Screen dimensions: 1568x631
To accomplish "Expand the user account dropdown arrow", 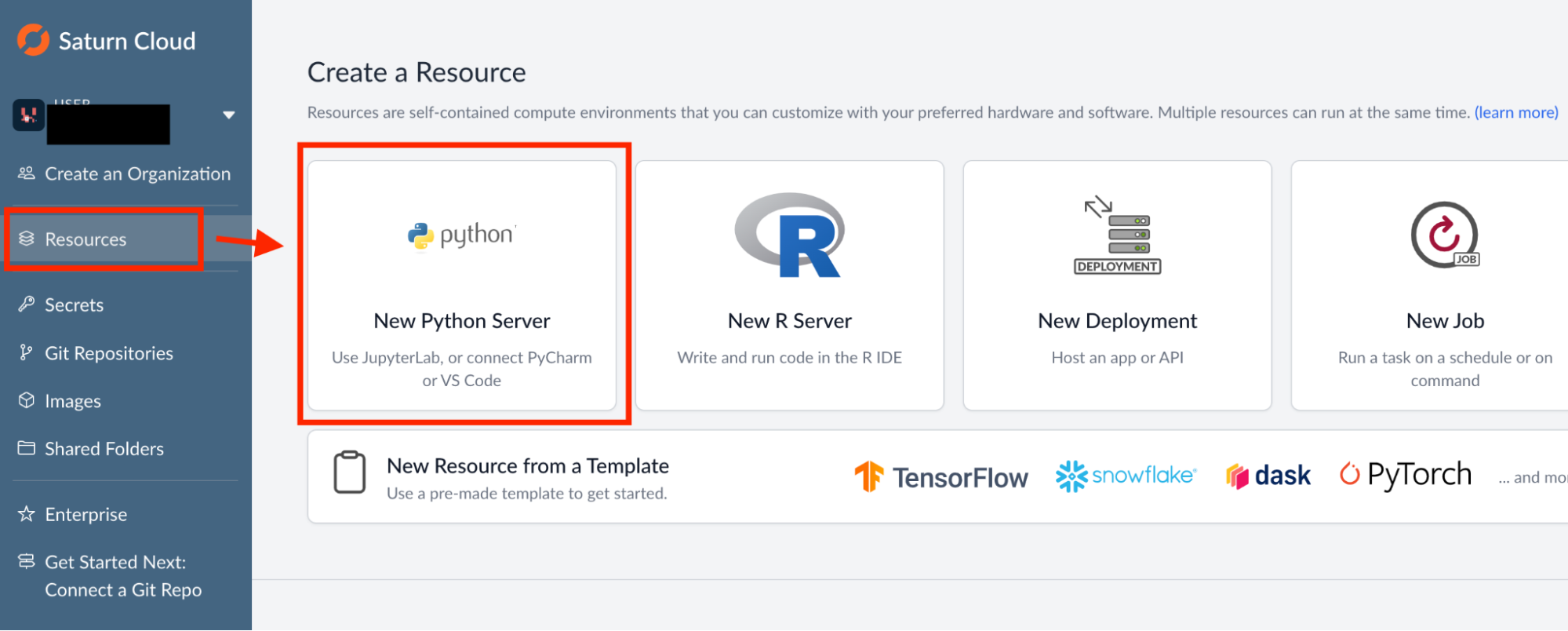I will (x=228, y=115).
